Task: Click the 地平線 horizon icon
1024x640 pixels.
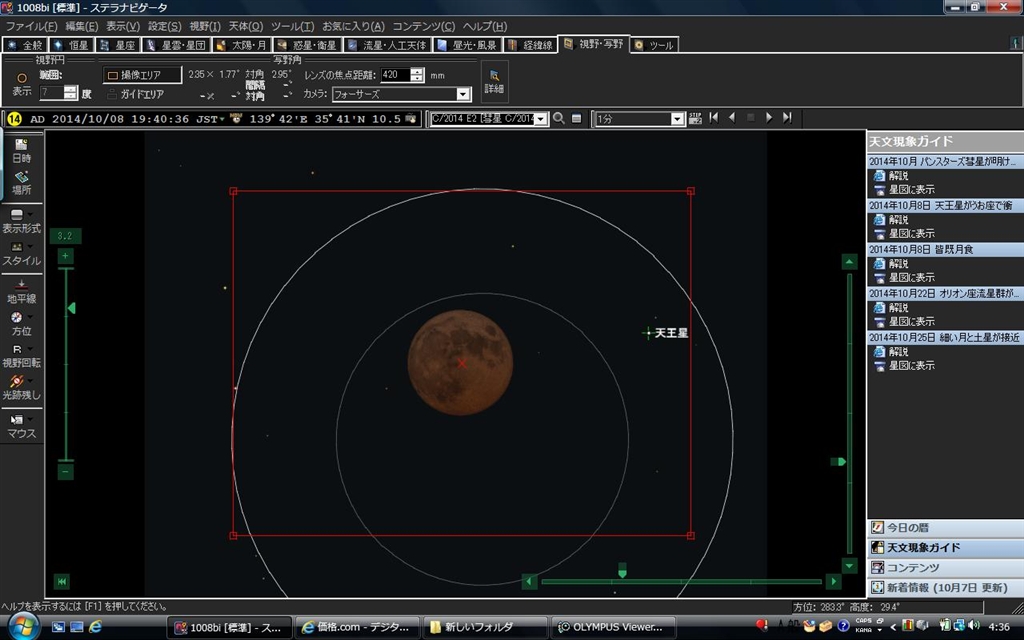Action: (x=21, y=290)
